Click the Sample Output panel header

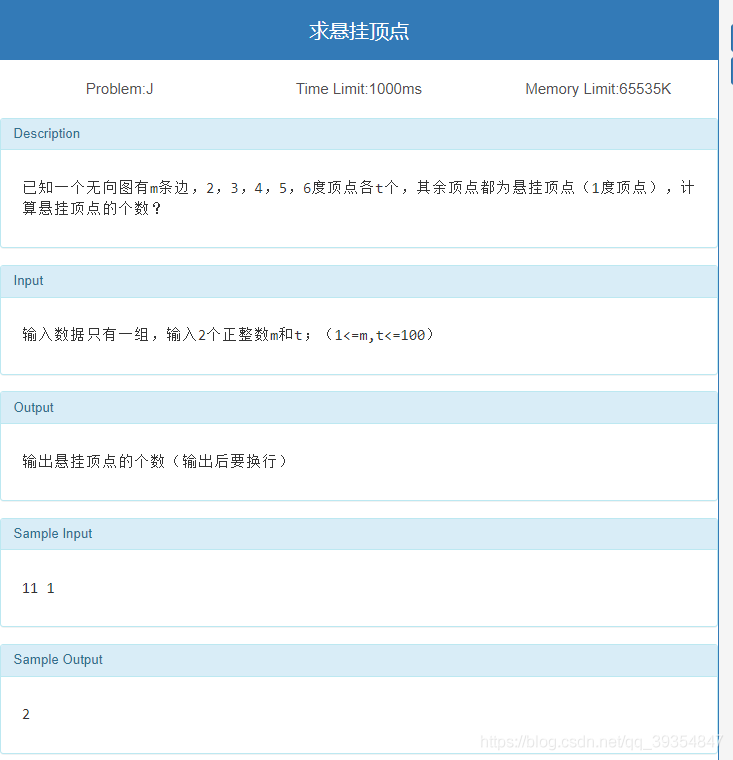(x=359, y=660)
